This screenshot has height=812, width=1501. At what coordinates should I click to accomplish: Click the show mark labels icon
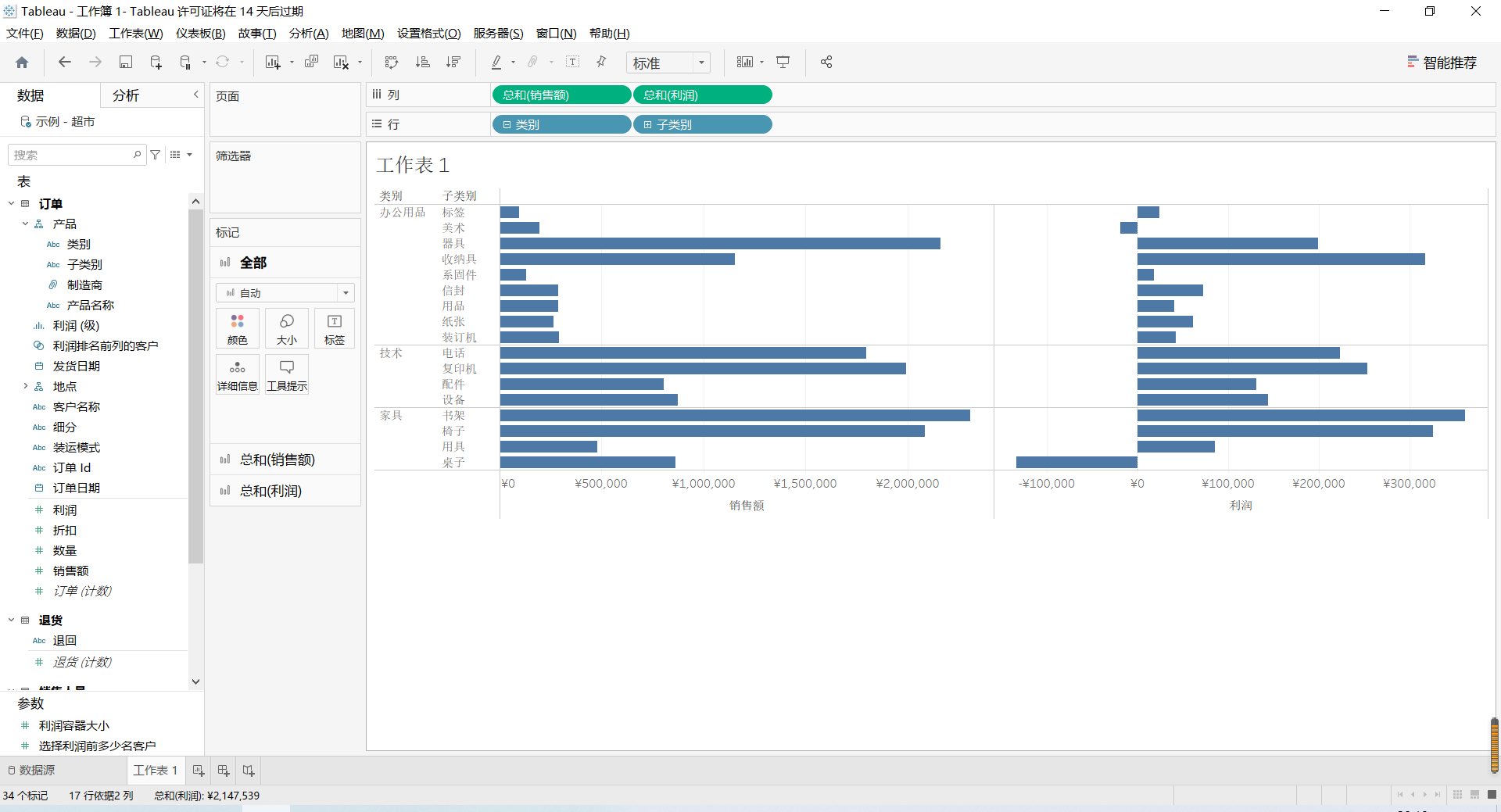572,62
